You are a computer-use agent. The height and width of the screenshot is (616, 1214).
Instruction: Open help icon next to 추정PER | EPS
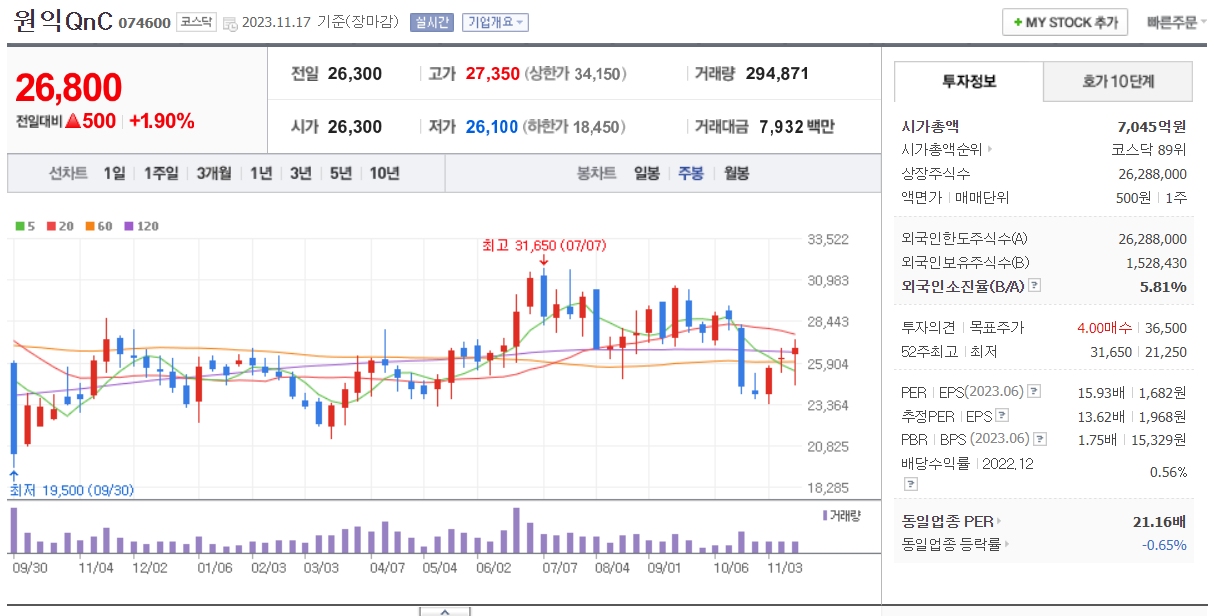1002,416
